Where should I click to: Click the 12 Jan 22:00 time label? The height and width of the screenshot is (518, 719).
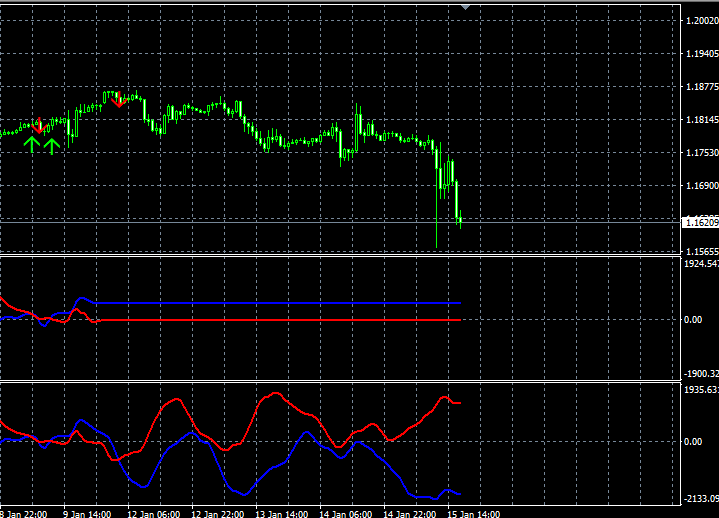point(218,514)
